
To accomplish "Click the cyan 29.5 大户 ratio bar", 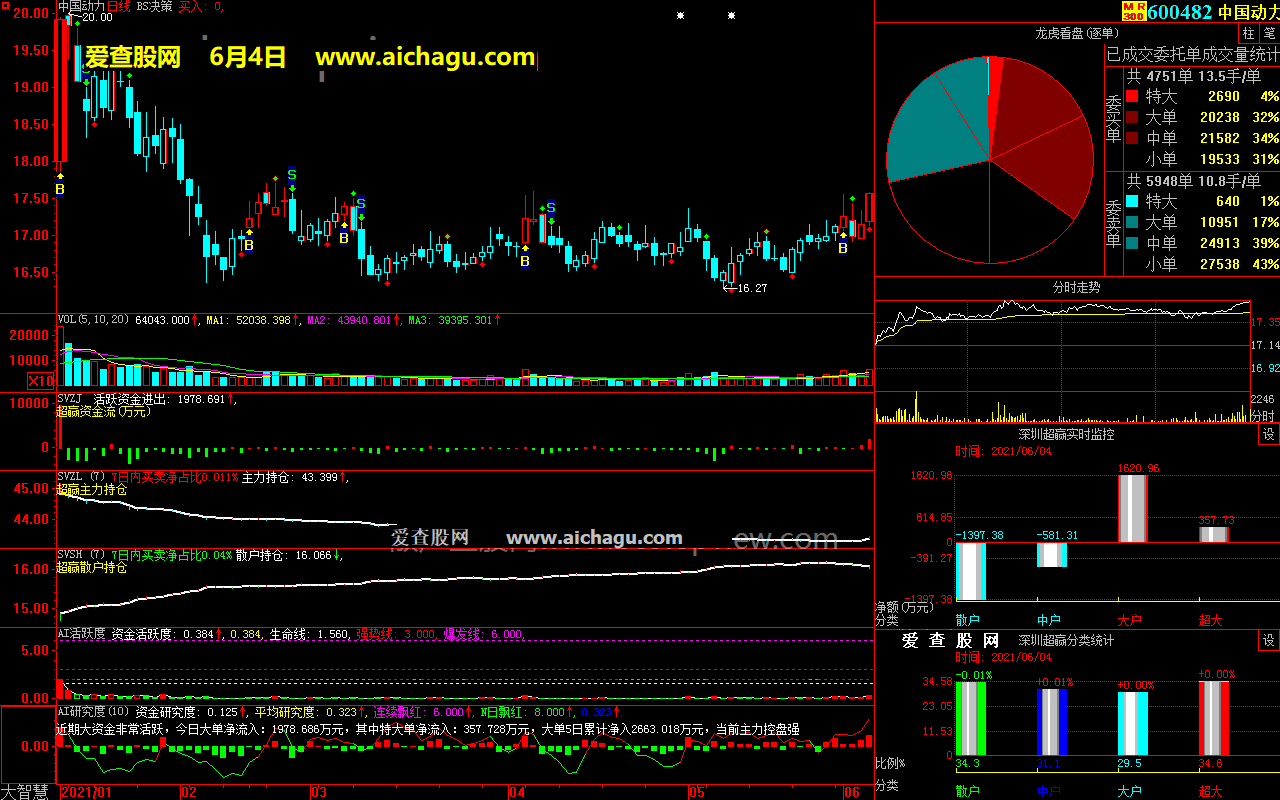I will click(1132, 723).
